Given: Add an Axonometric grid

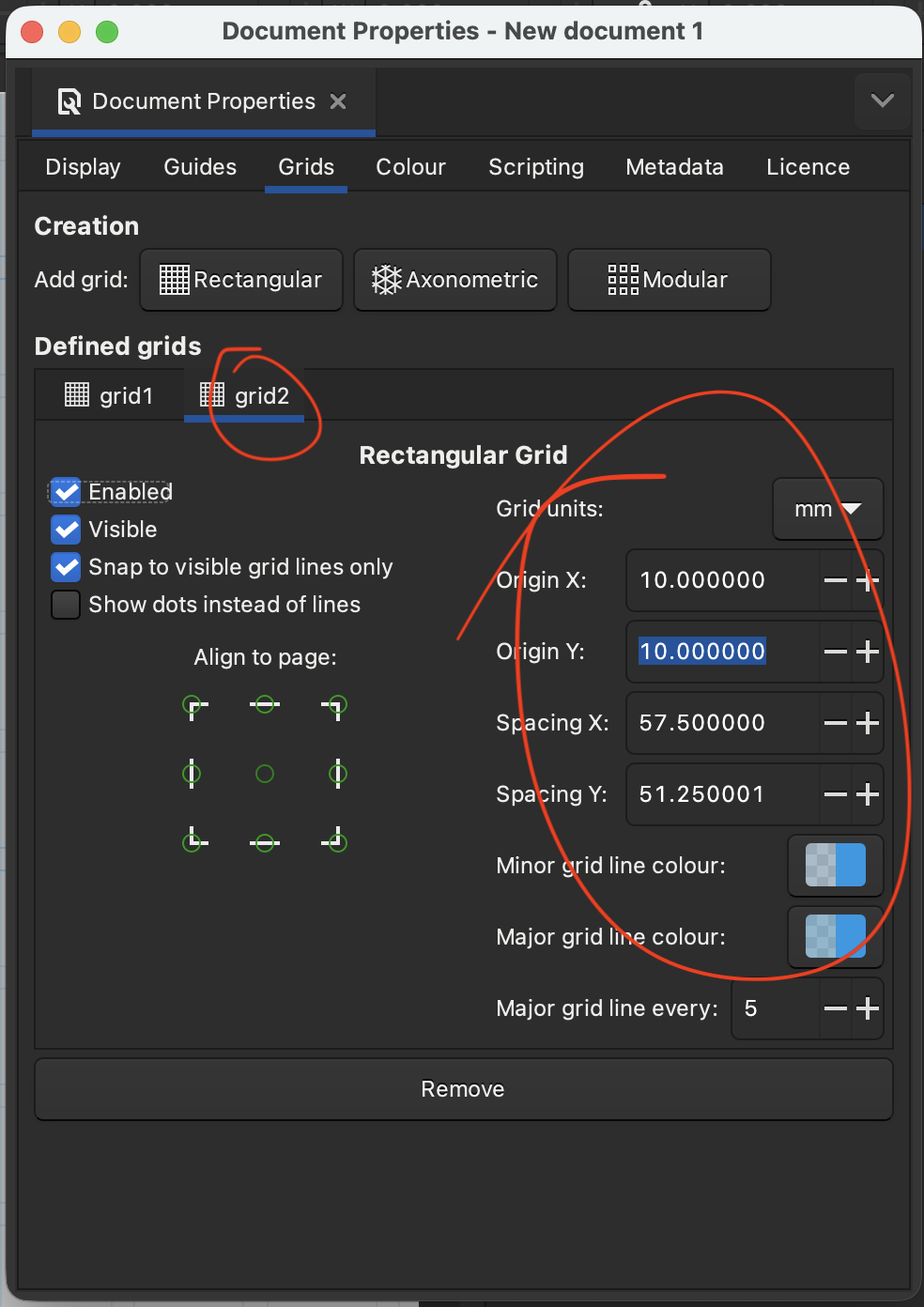Looking at the screenshot, I should (x=454, y=280).
